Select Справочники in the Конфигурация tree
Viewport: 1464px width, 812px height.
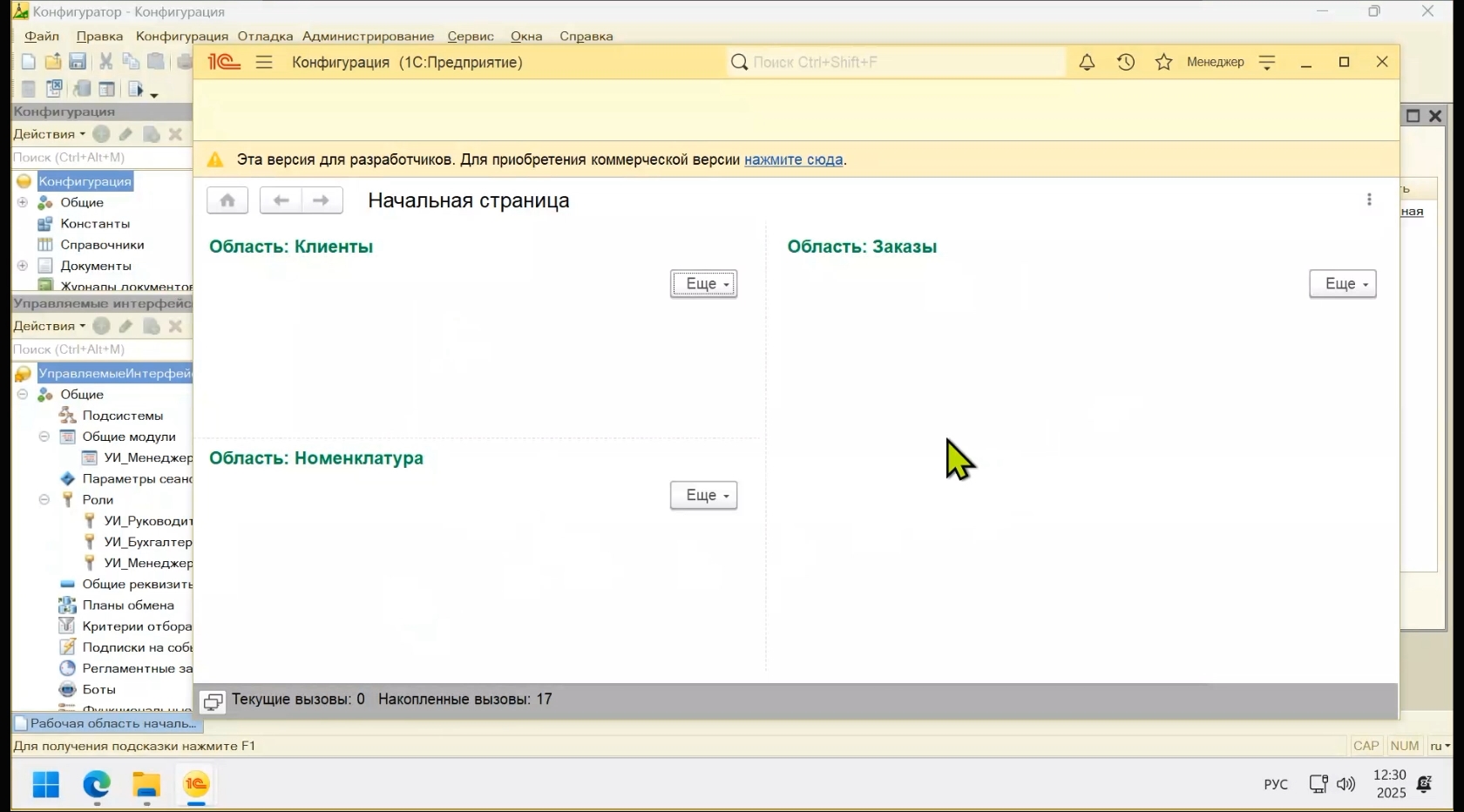pyautogui.click(x=102, y=245)
